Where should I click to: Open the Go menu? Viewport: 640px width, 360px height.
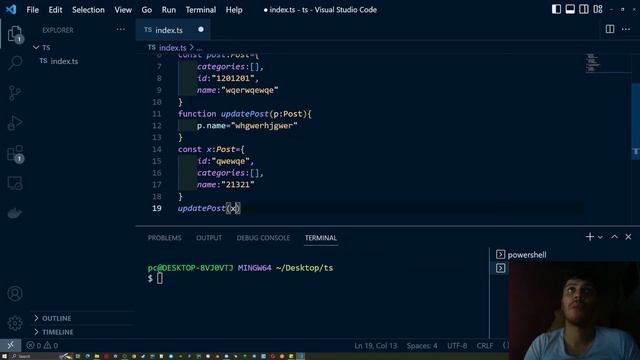coord(147,10)
